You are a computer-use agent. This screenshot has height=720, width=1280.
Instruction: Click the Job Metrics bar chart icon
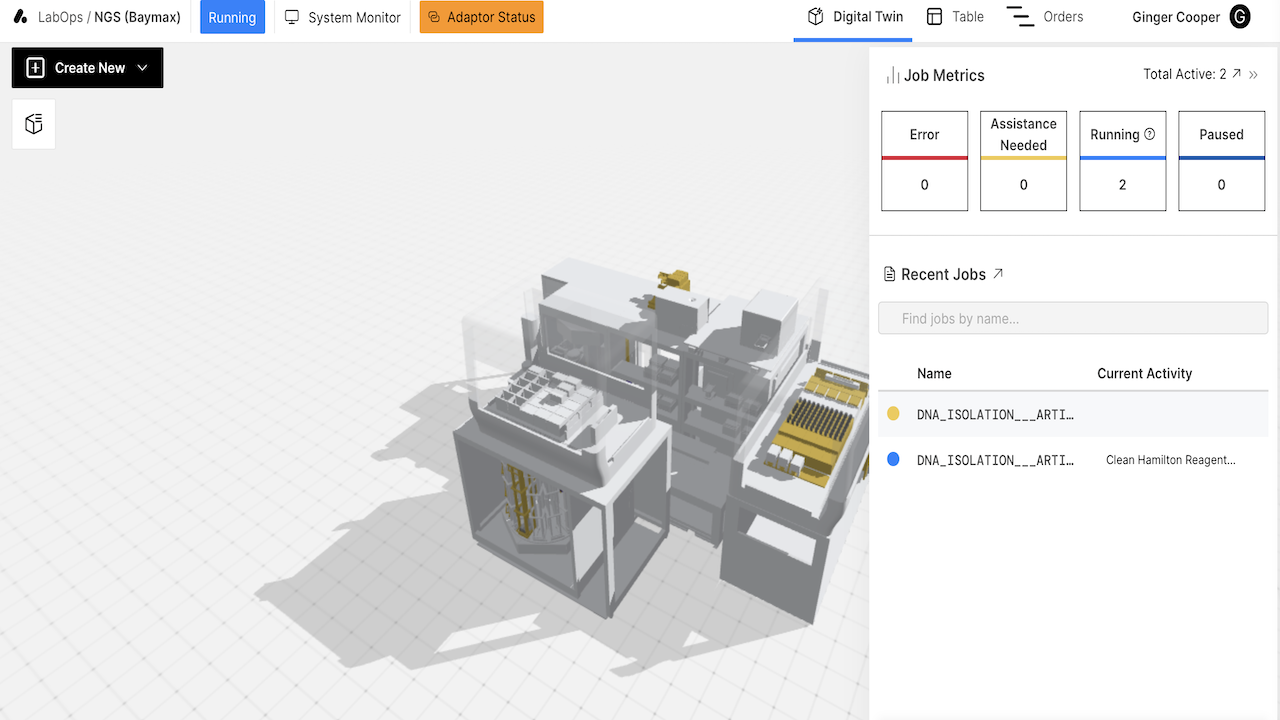point(892,75)
